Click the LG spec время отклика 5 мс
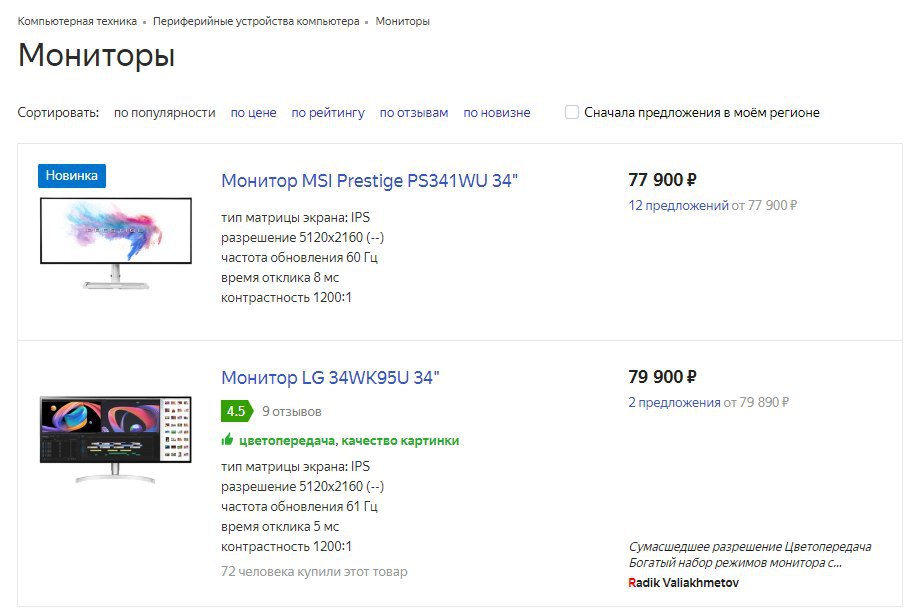Screen dimensions: 913x613 point(280,526)
